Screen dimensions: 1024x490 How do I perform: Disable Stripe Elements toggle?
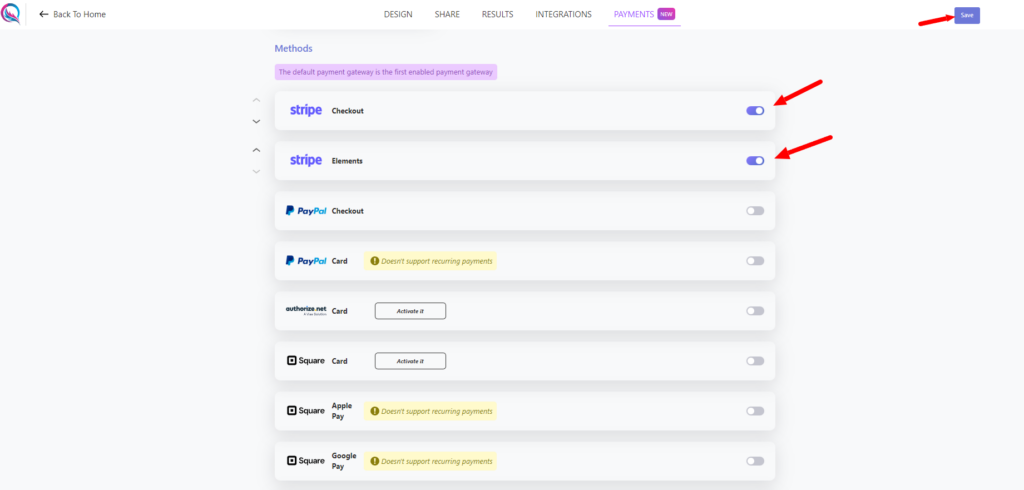(x=755, y=161)
